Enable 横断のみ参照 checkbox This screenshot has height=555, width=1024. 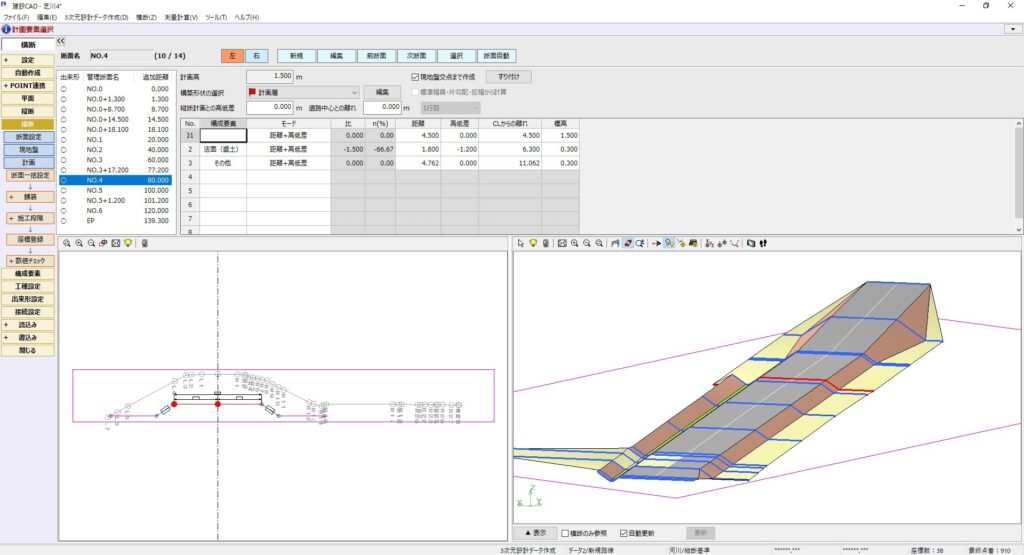[566, 533]
